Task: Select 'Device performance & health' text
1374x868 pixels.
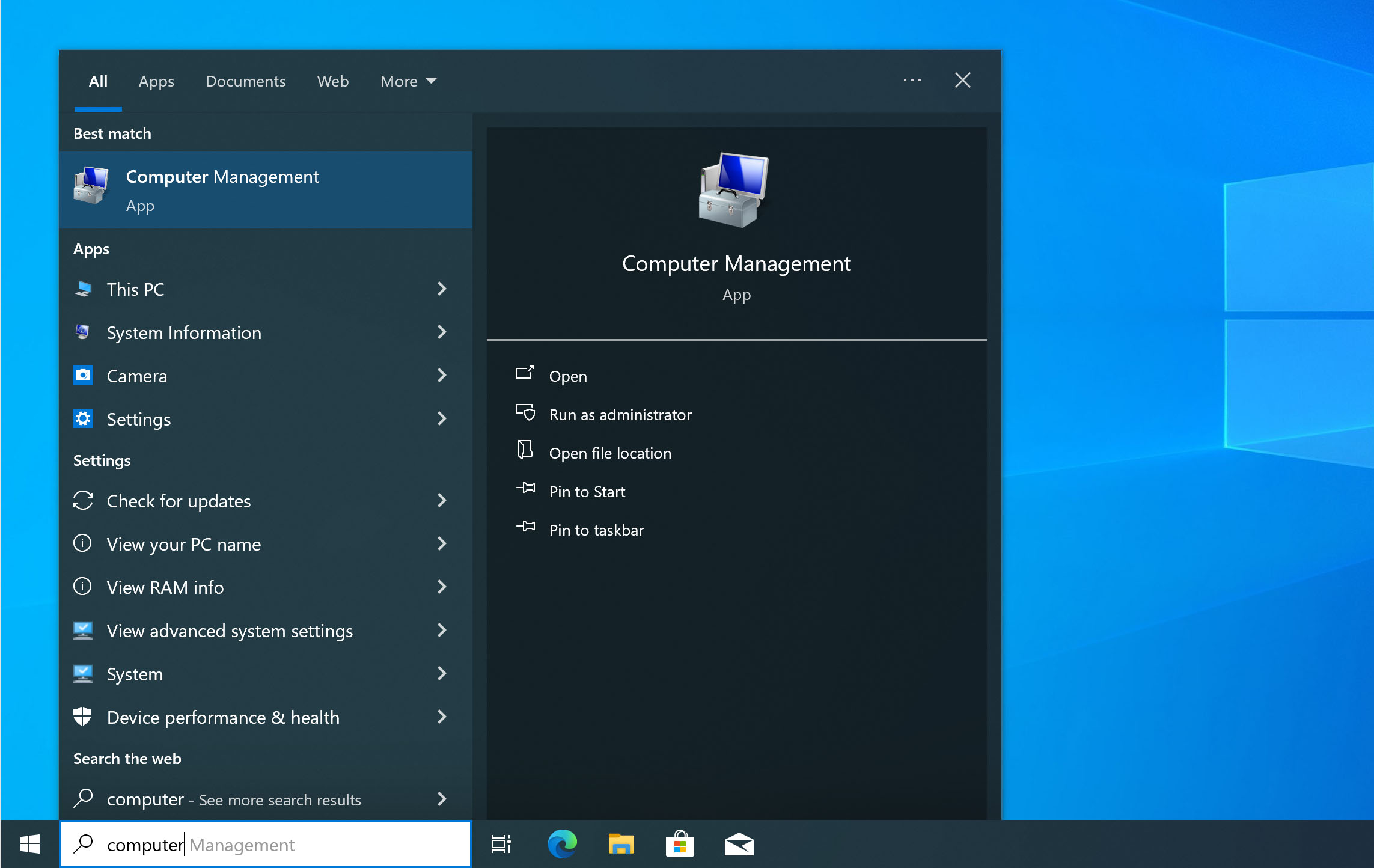Action: click(x=223, y=717)
